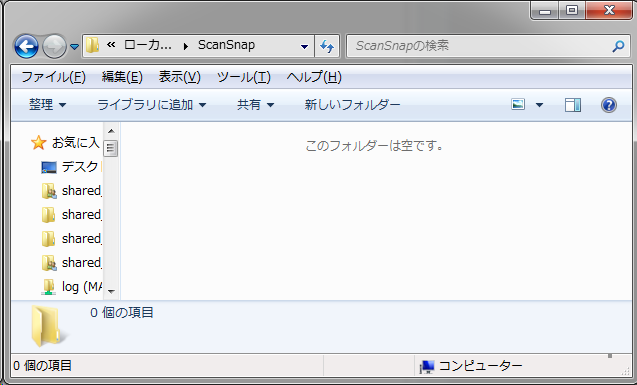Screen dimensions: 637x385
Task: Open the 表示(V) menu
Action: pyautogui.click(x=180, y=77)
